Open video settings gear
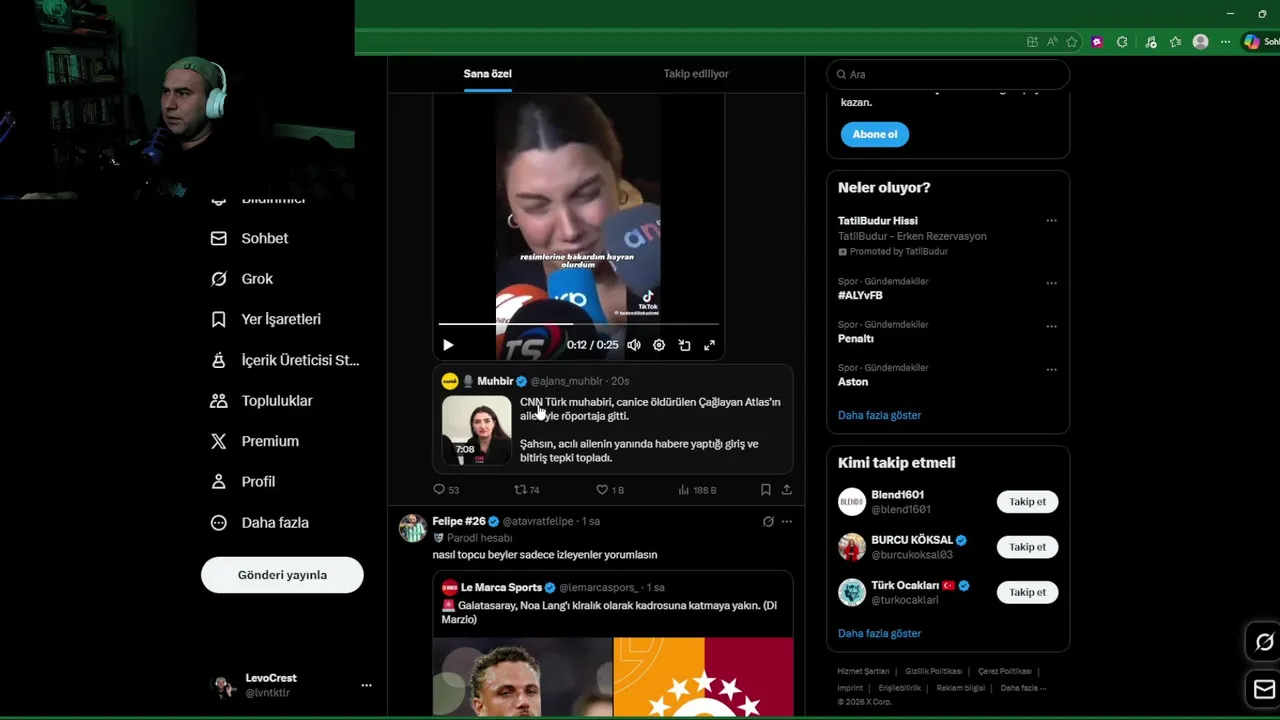1280x720 pixels. point(659,345)
